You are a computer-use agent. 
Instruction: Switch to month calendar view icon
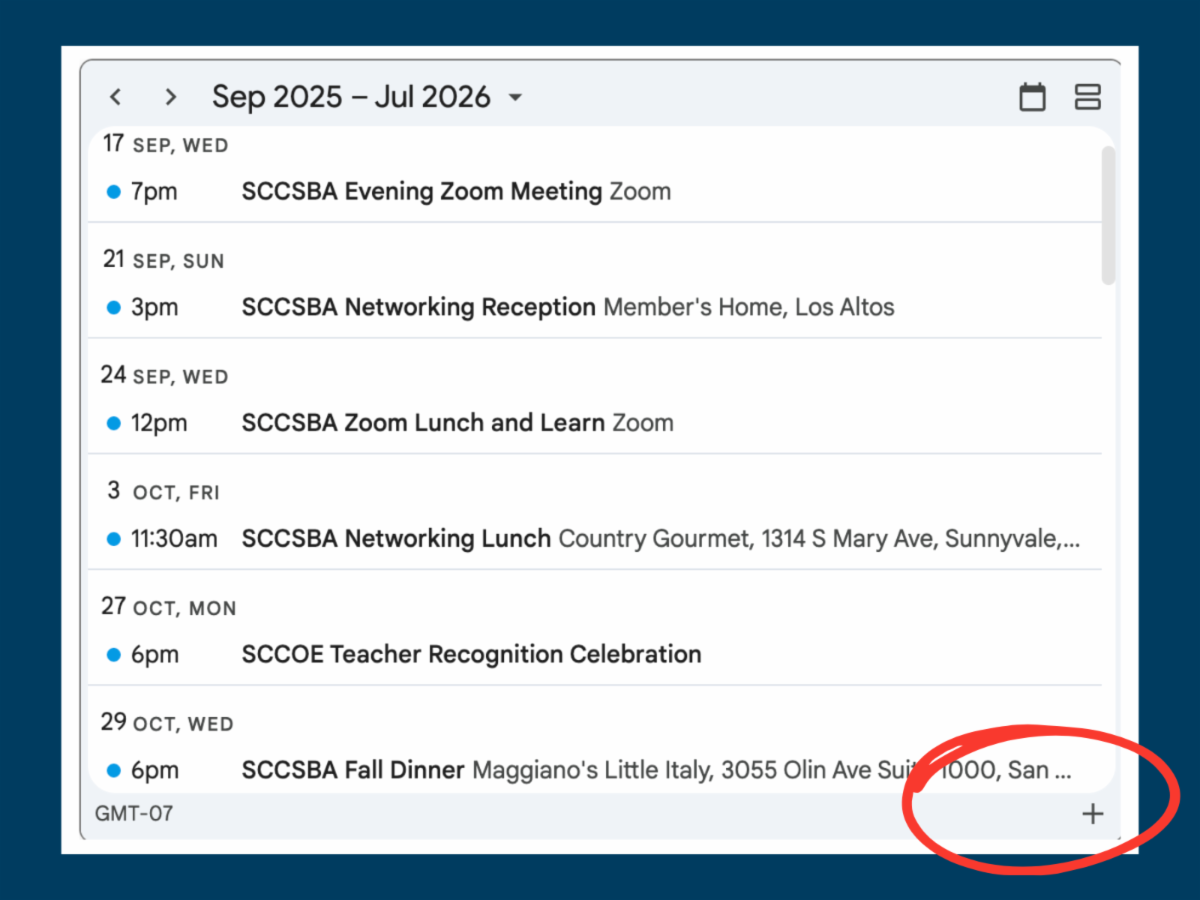click(1032, 97)
